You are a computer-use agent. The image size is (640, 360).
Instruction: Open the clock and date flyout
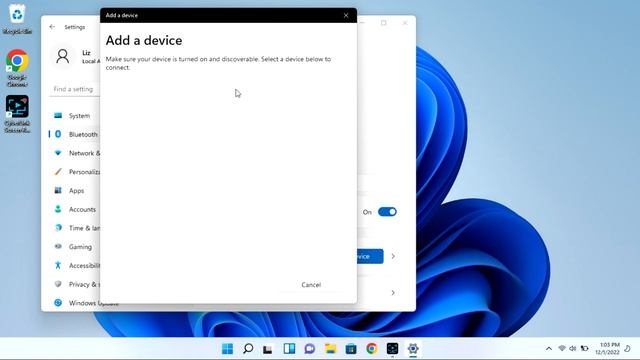point(607,348)
